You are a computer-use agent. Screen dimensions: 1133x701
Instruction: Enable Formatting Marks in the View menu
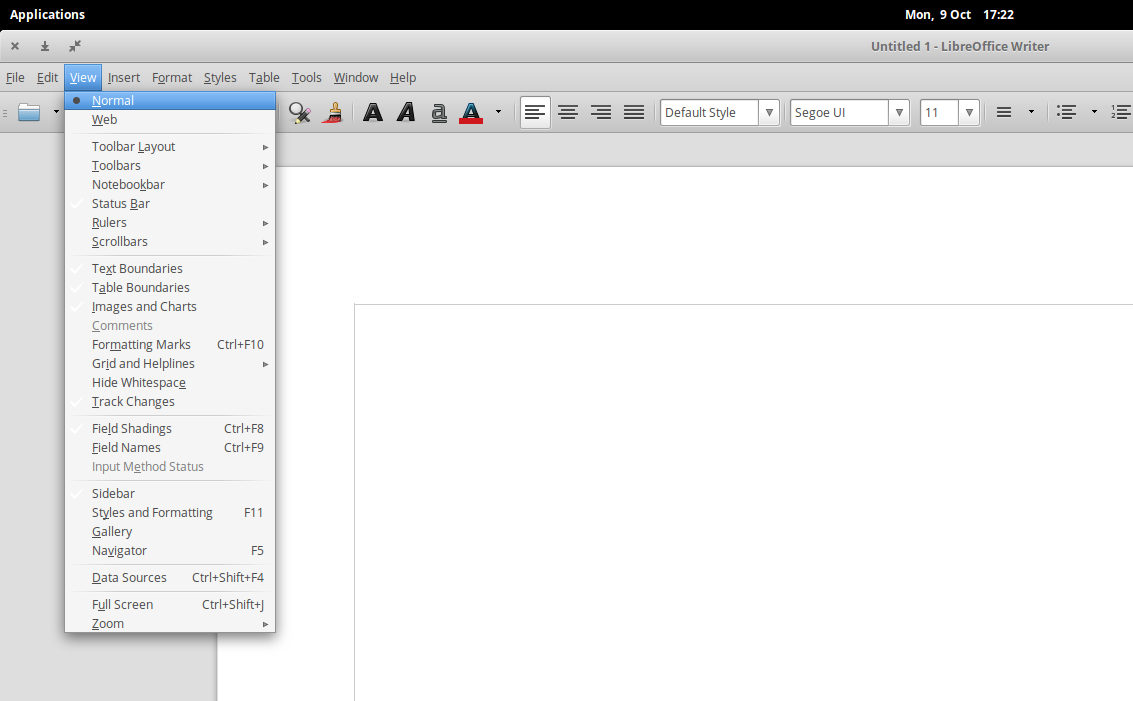(x=141, y=344)
